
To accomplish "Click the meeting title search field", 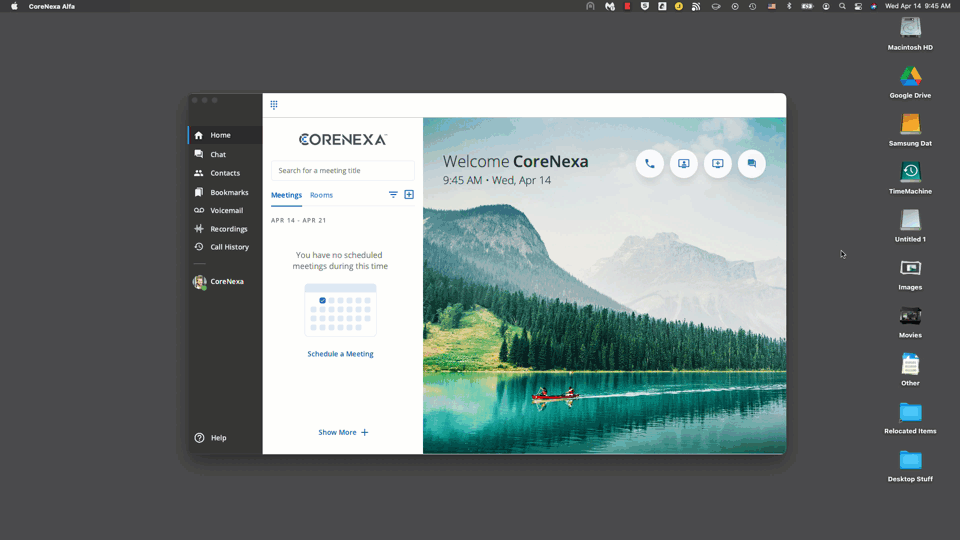I will (x=343, y=170).
